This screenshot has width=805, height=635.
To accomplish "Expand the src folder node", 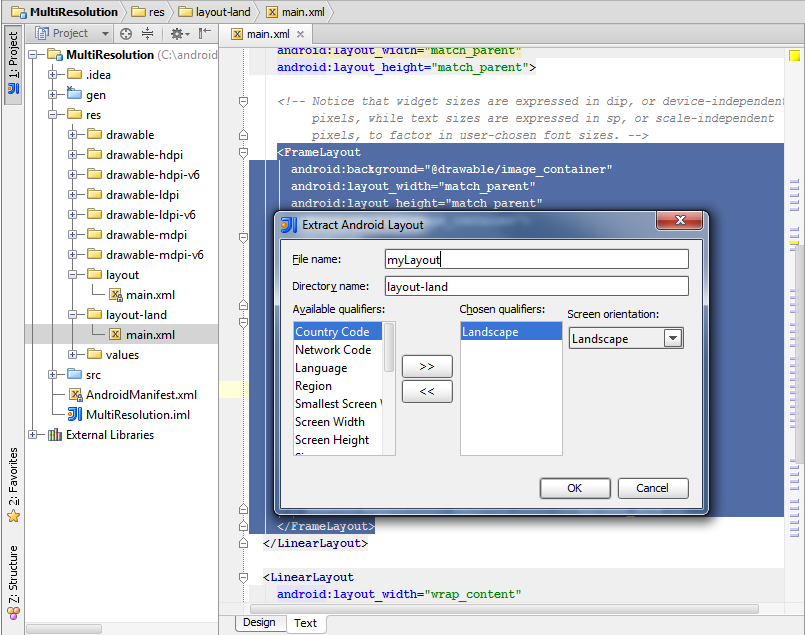I will tap(52, 375).
